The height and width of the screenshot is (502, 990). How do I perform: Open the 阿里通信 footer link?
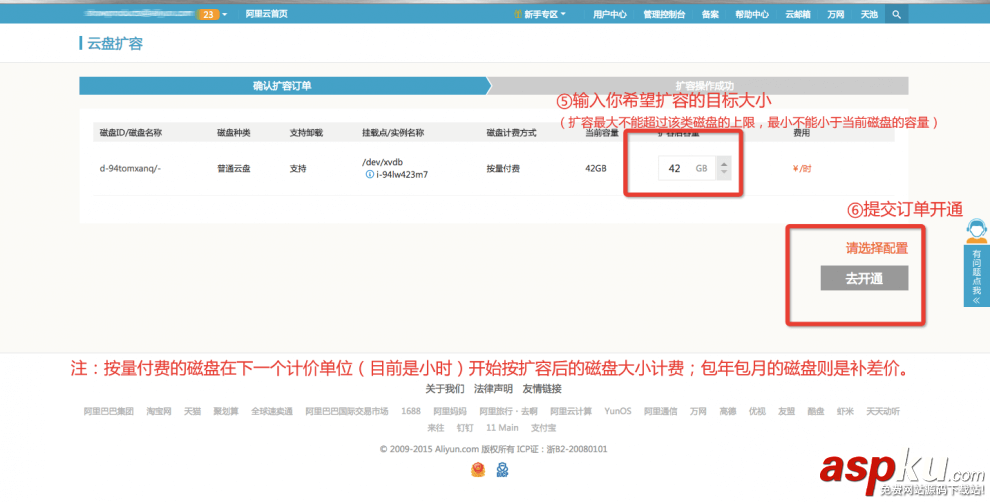tap(660, 411)
